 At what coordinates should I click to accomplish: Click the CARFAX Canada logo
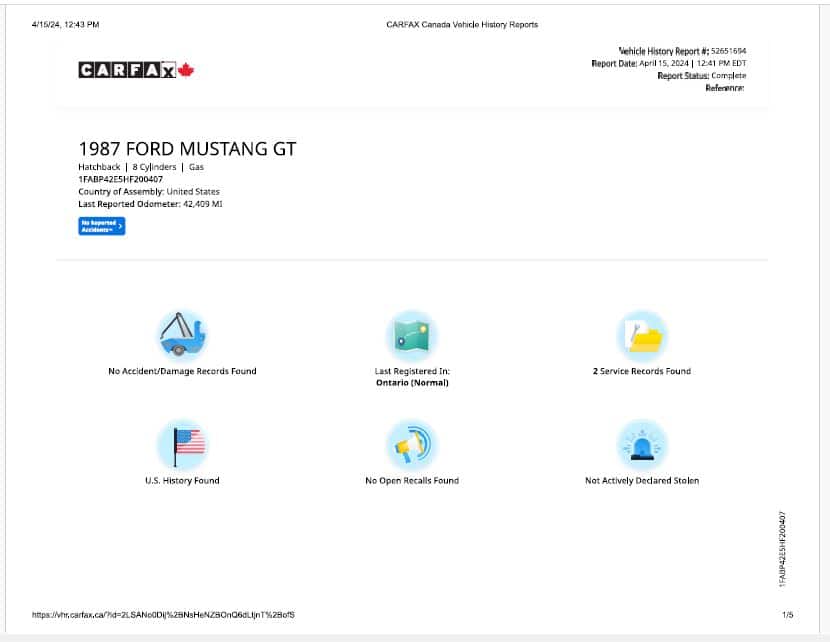(136, 70)
